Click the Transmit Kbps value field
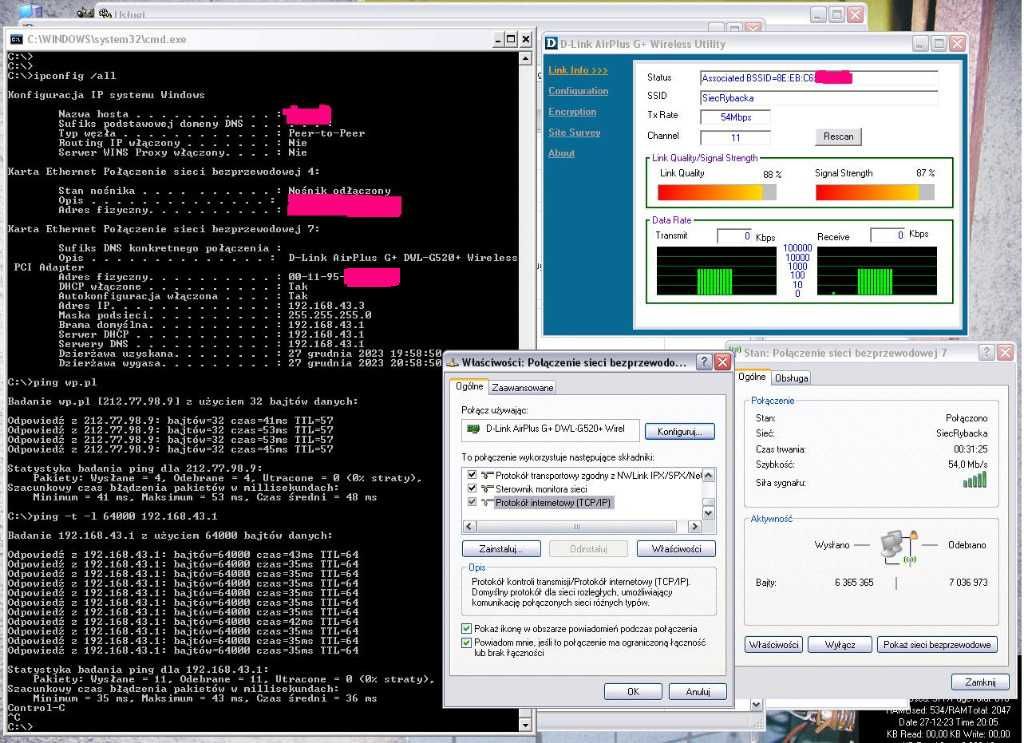The width and height of the screenshot is (1024, 743). pos(735,236)
